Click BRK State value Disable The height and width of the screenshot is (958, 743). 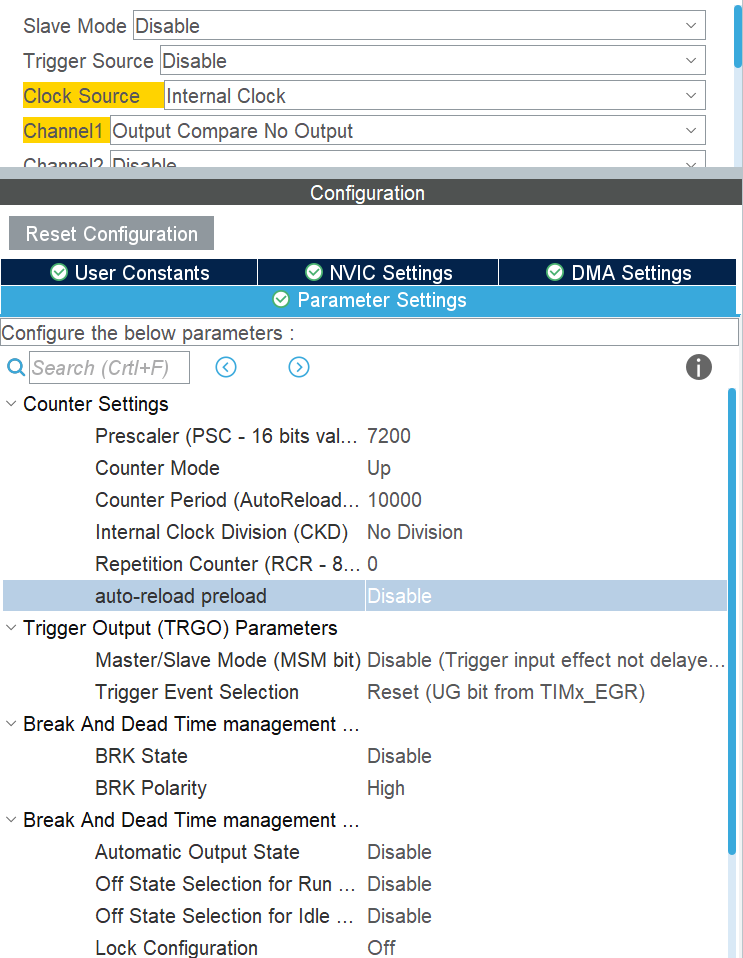(399, 756)
